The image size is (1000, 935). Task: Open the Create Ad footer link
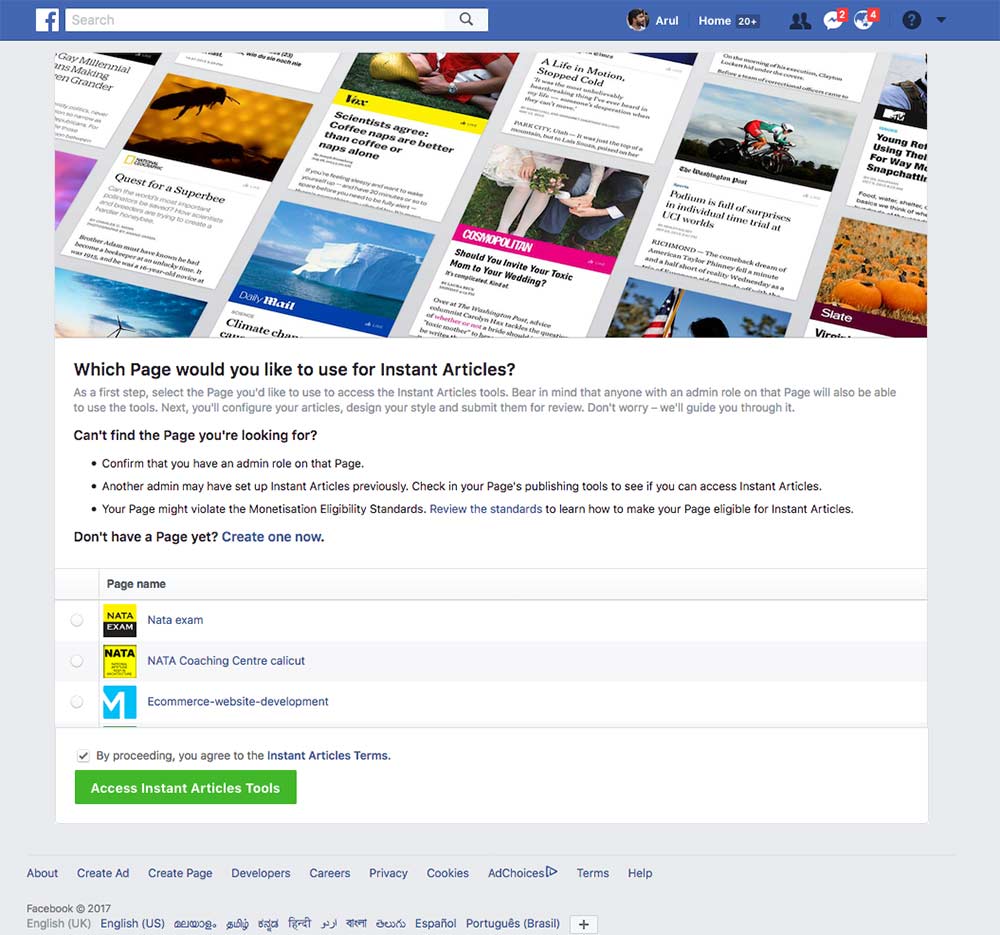(x=103, y=873)
